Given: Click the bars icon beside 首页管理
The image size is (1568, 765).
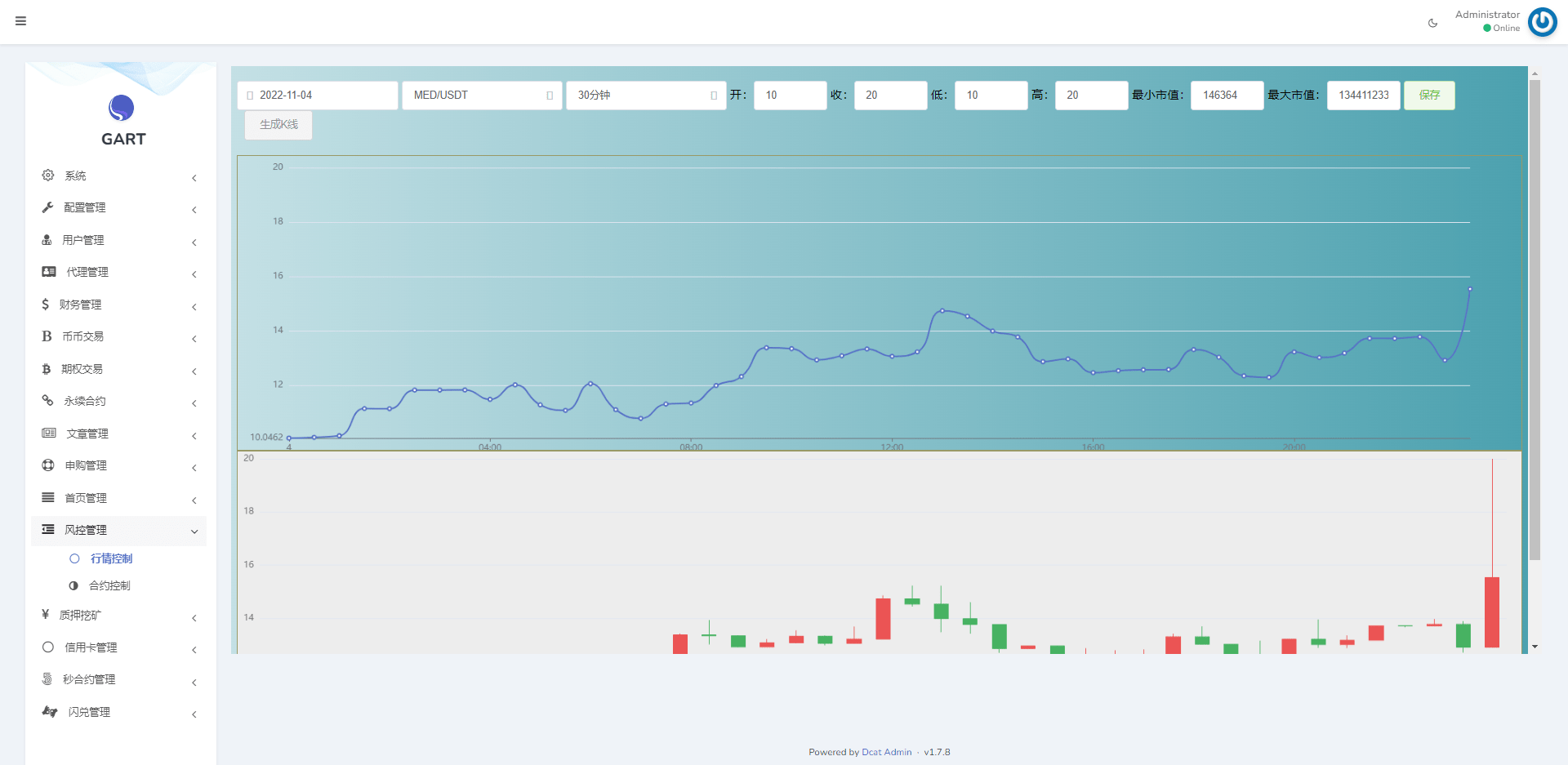Looking at the screenshot, I should click(x=48, y=497).
